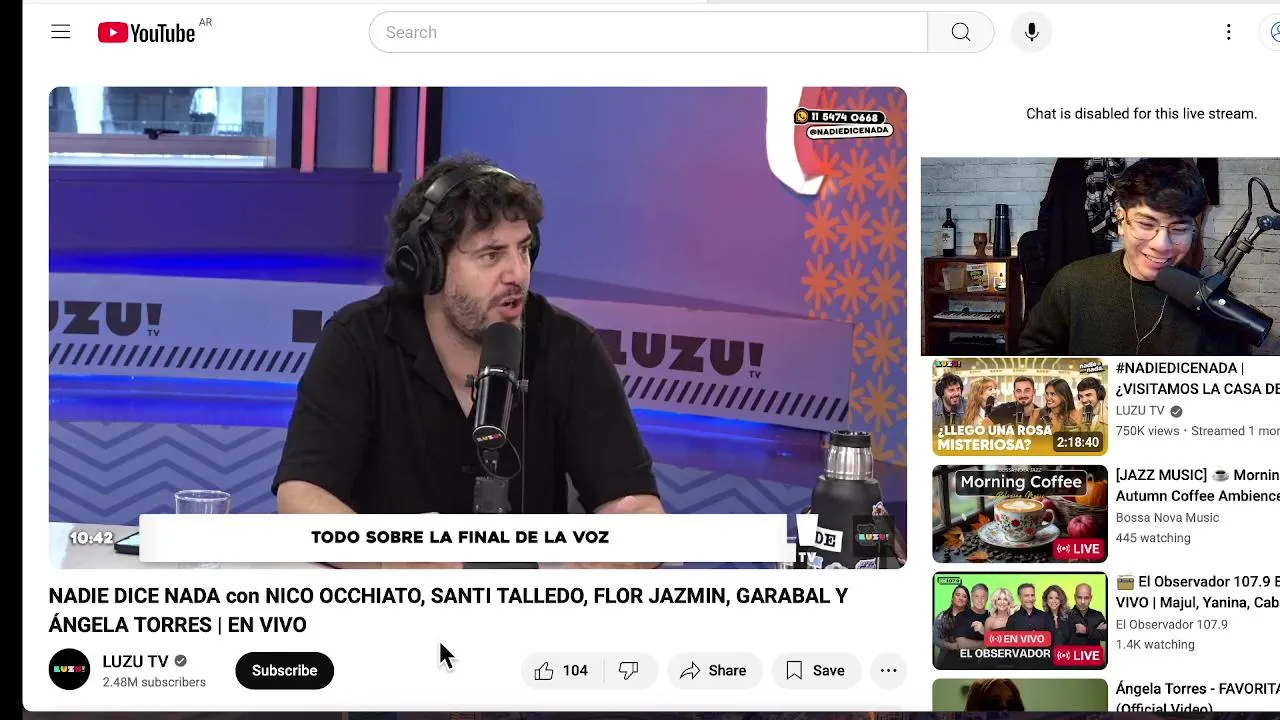
Task: Save the video to a playlist
Action: tap(815, 671)
